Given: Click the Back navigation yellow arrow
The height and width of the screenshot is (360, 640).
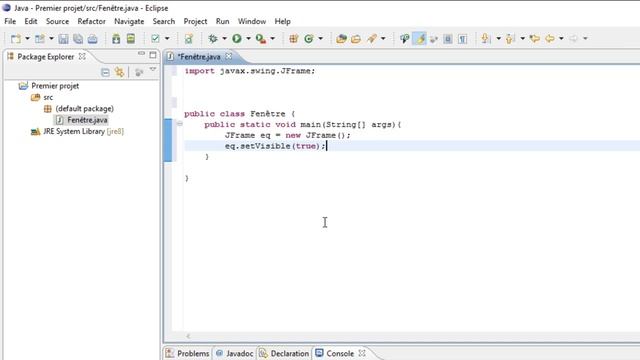Looking at the screenshot, I should tap(550, 39).
